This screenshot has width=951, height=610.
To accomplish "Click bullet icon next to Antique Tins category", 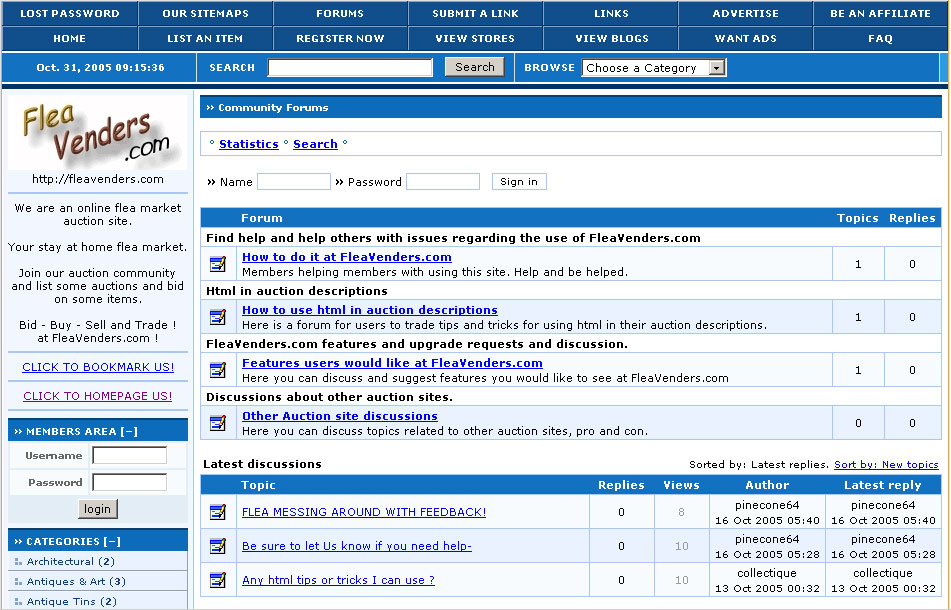I will pos(18,602).
